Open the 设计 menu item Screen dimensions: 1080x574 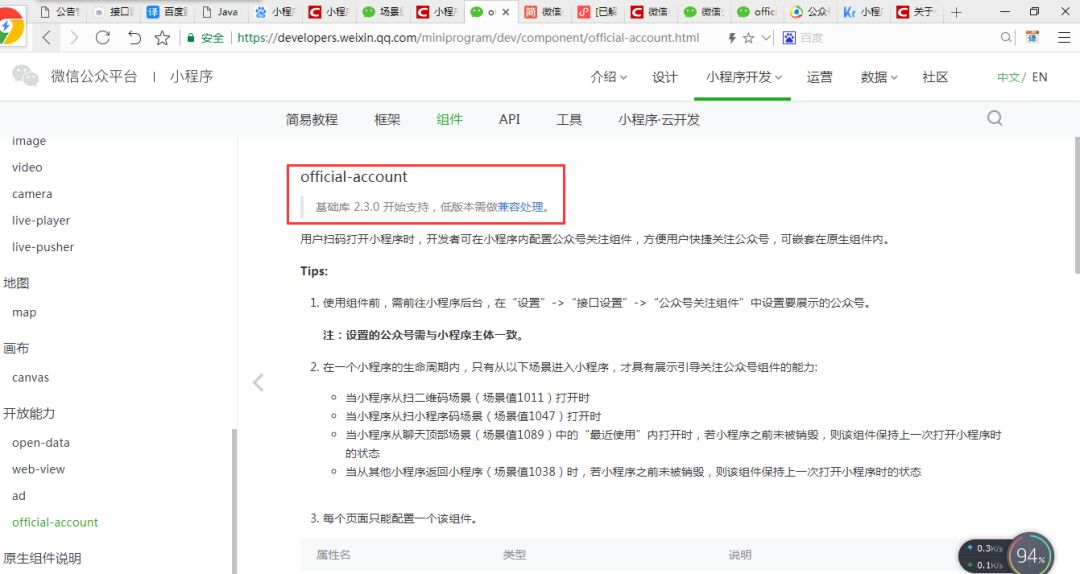click(665, 77)
